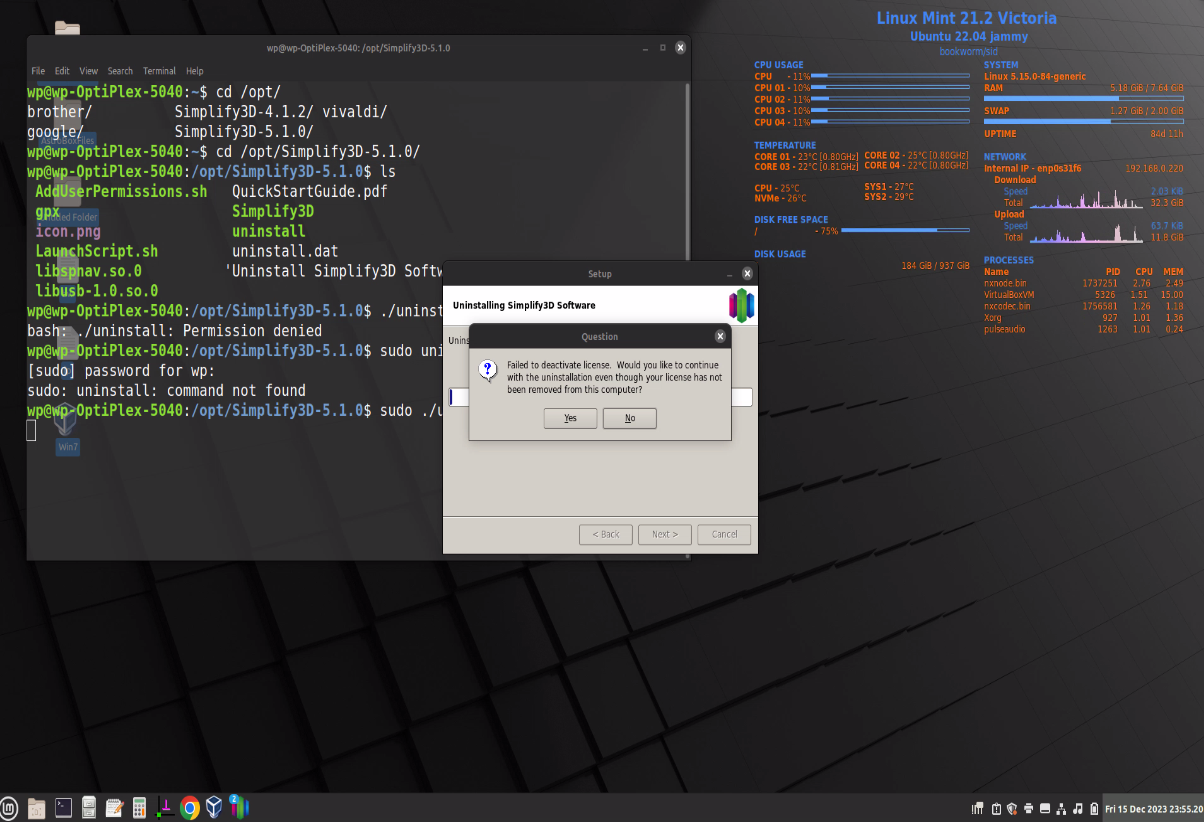
Task: Click libspnav.so.0 in terminal listing
Action: pyautogui.click(x=88, y=271)
